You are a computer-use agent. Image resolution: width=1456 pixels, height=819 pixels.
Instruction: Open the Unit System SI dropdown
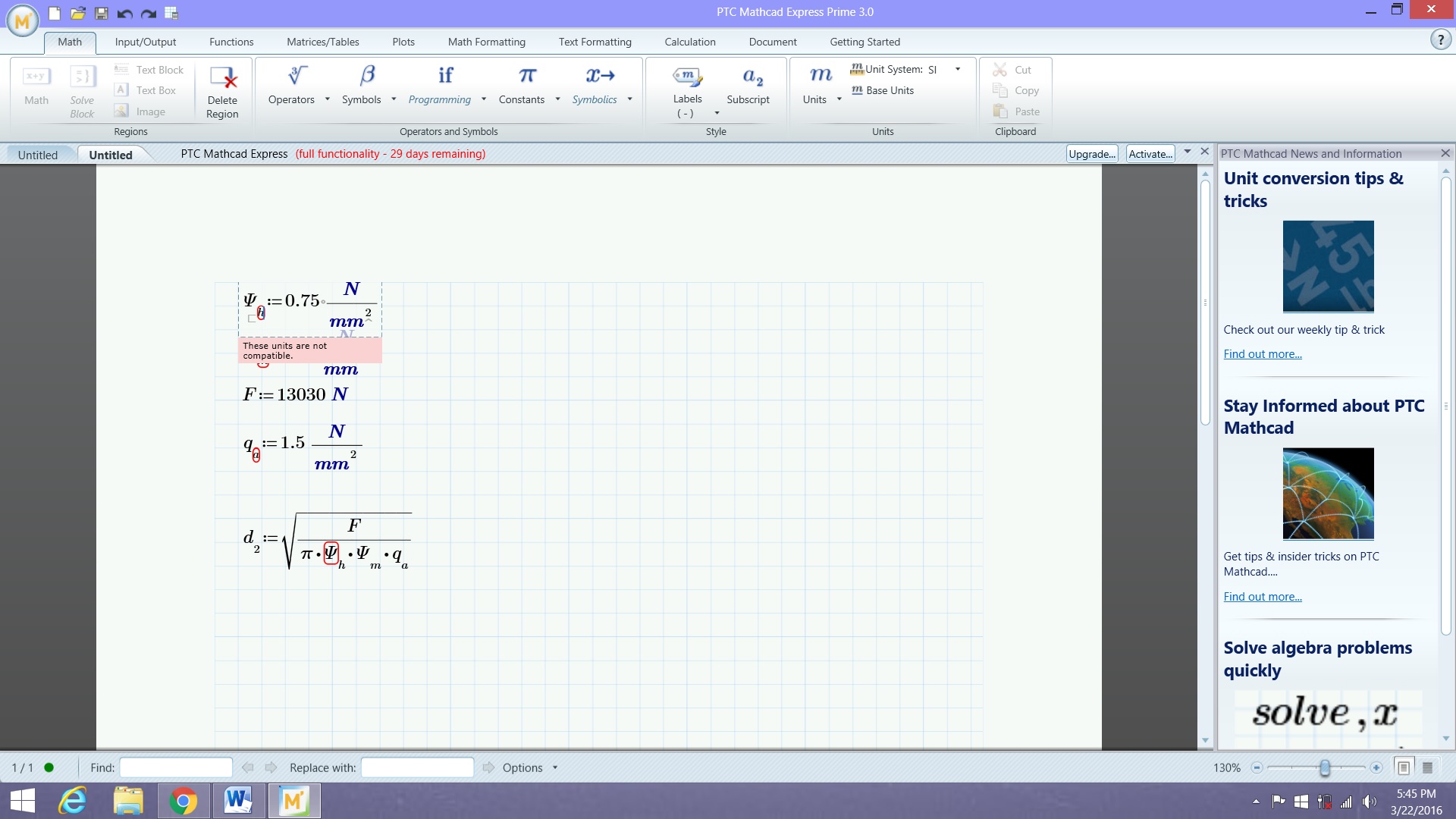[x=958, y=69]
